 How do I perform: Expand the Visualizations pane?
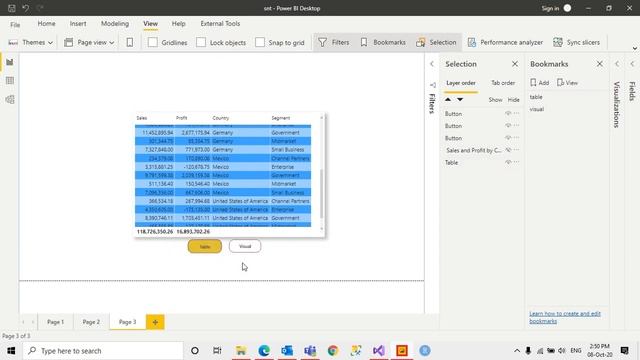(617, 64)
